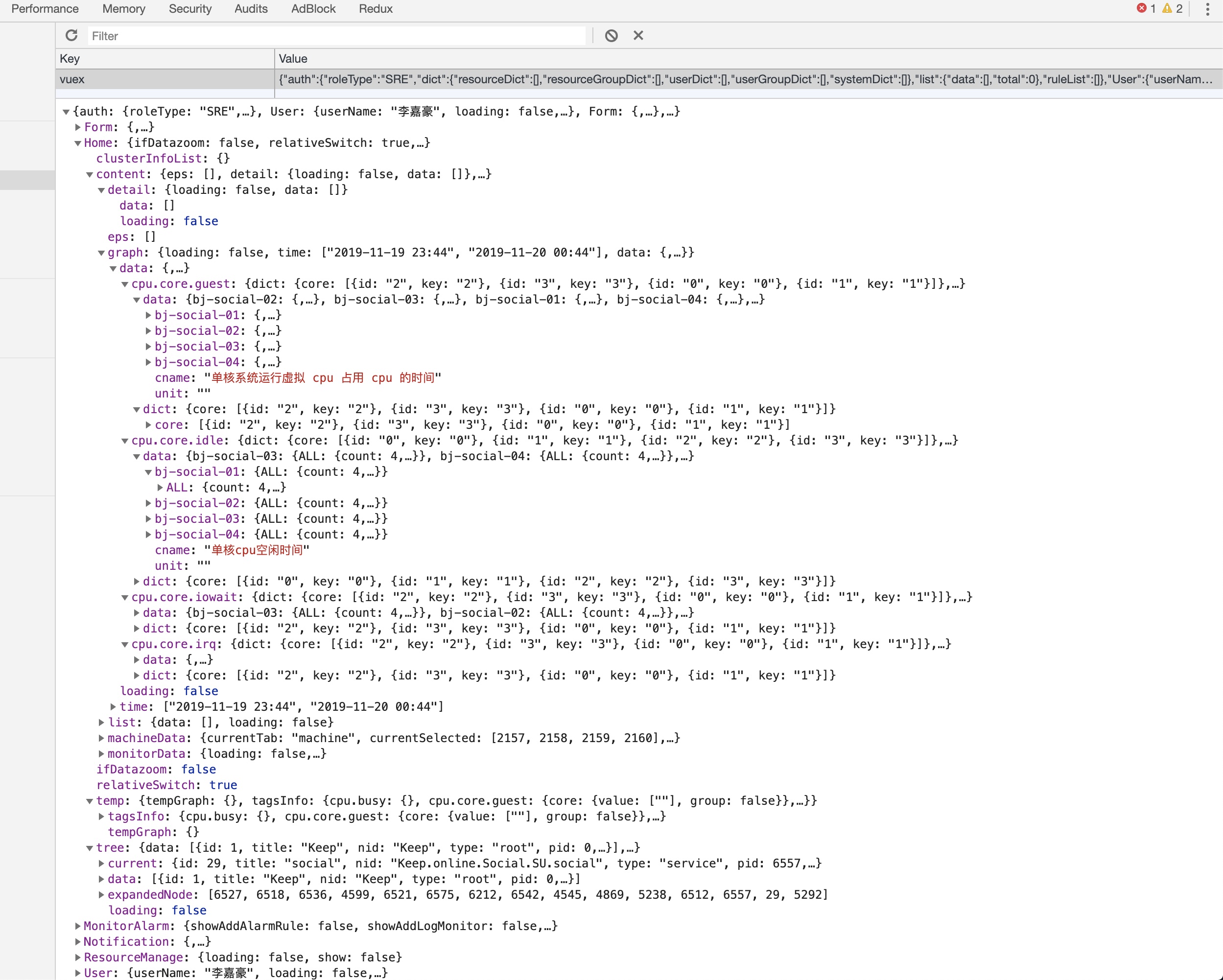Expand the Form object node

(78, 128)
